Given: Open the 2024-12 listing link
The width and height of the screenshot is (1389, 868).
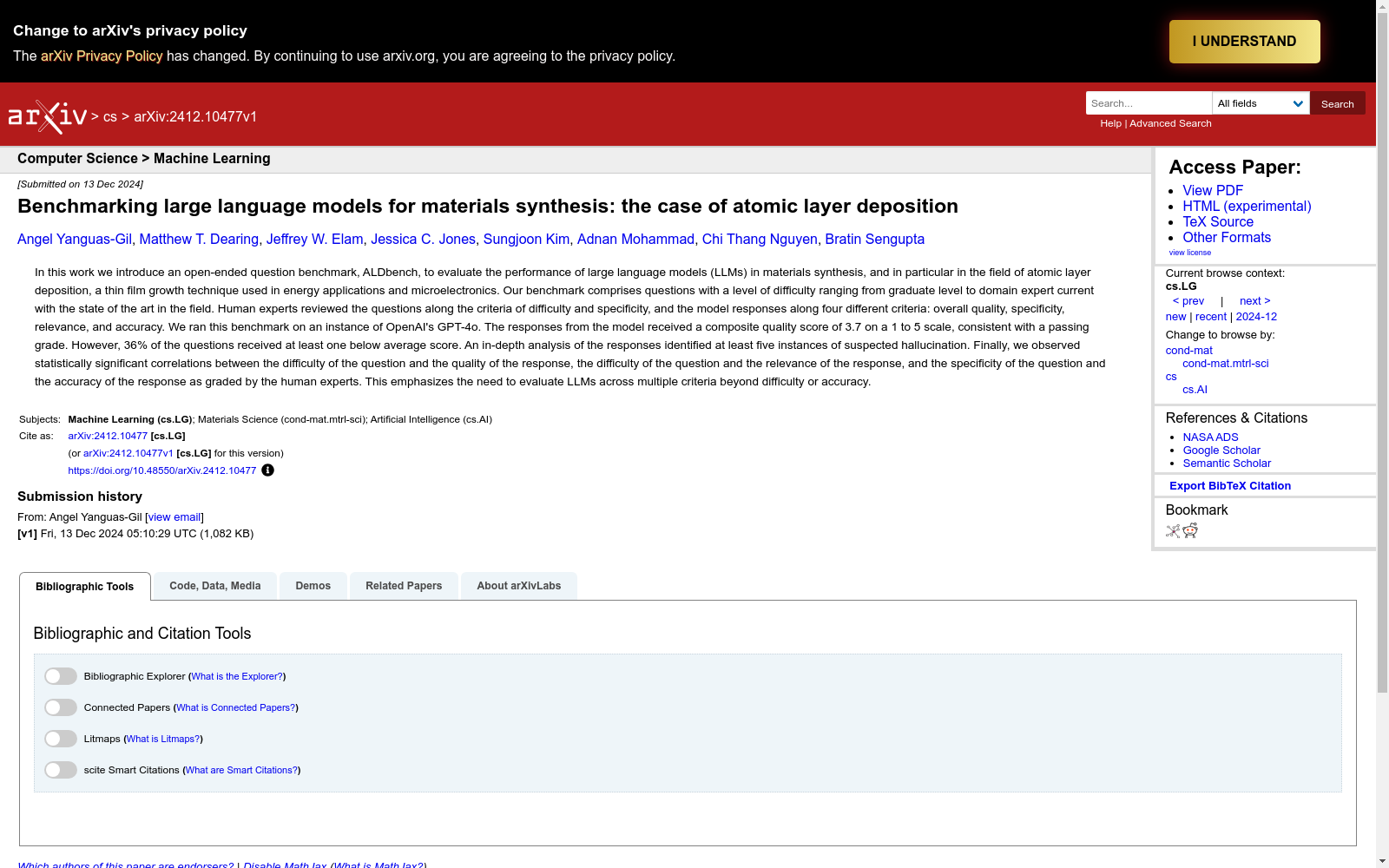Looking at the screenshot, I should click(1256, 317).
